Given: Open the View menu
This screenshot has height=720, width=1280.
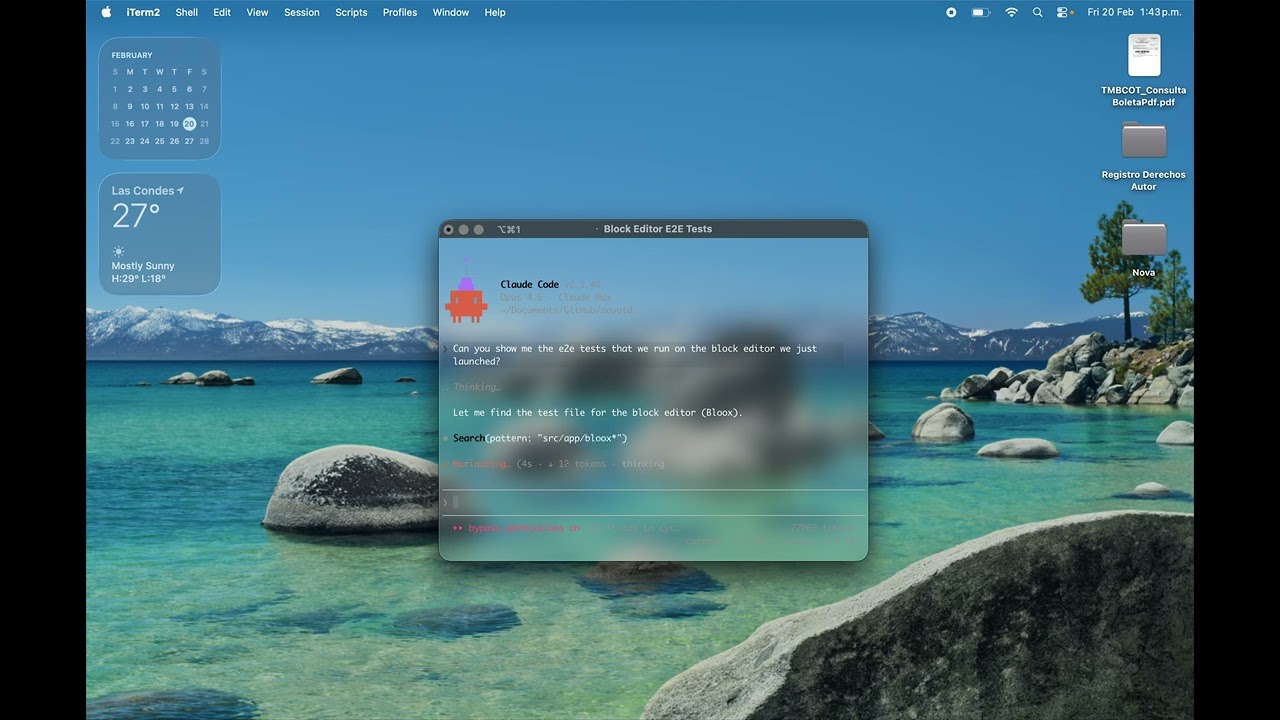Looking at the screenshot, I should (257, 12).
